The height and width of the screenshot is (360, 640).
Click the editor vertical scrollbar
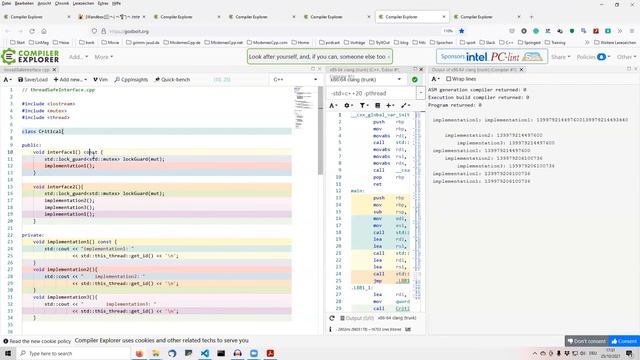320,131
